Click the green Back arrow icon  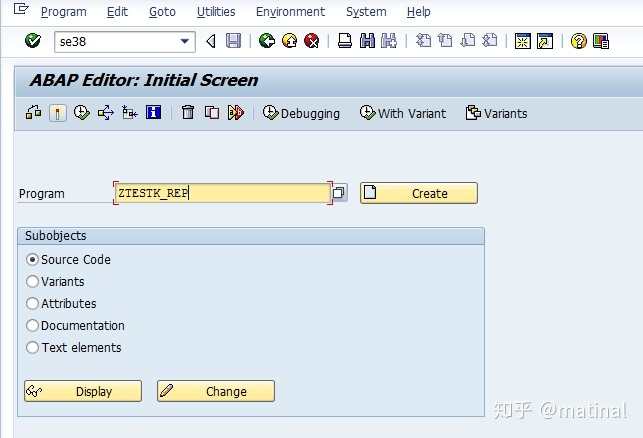[x=267, y=41]
